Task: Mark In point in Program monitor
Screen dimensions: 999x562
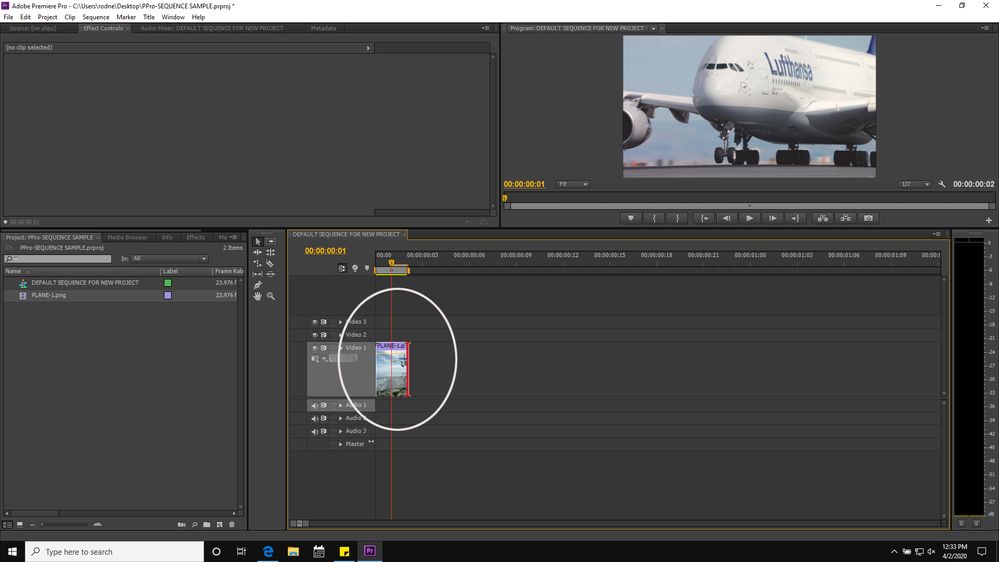Action: (654, 218)
